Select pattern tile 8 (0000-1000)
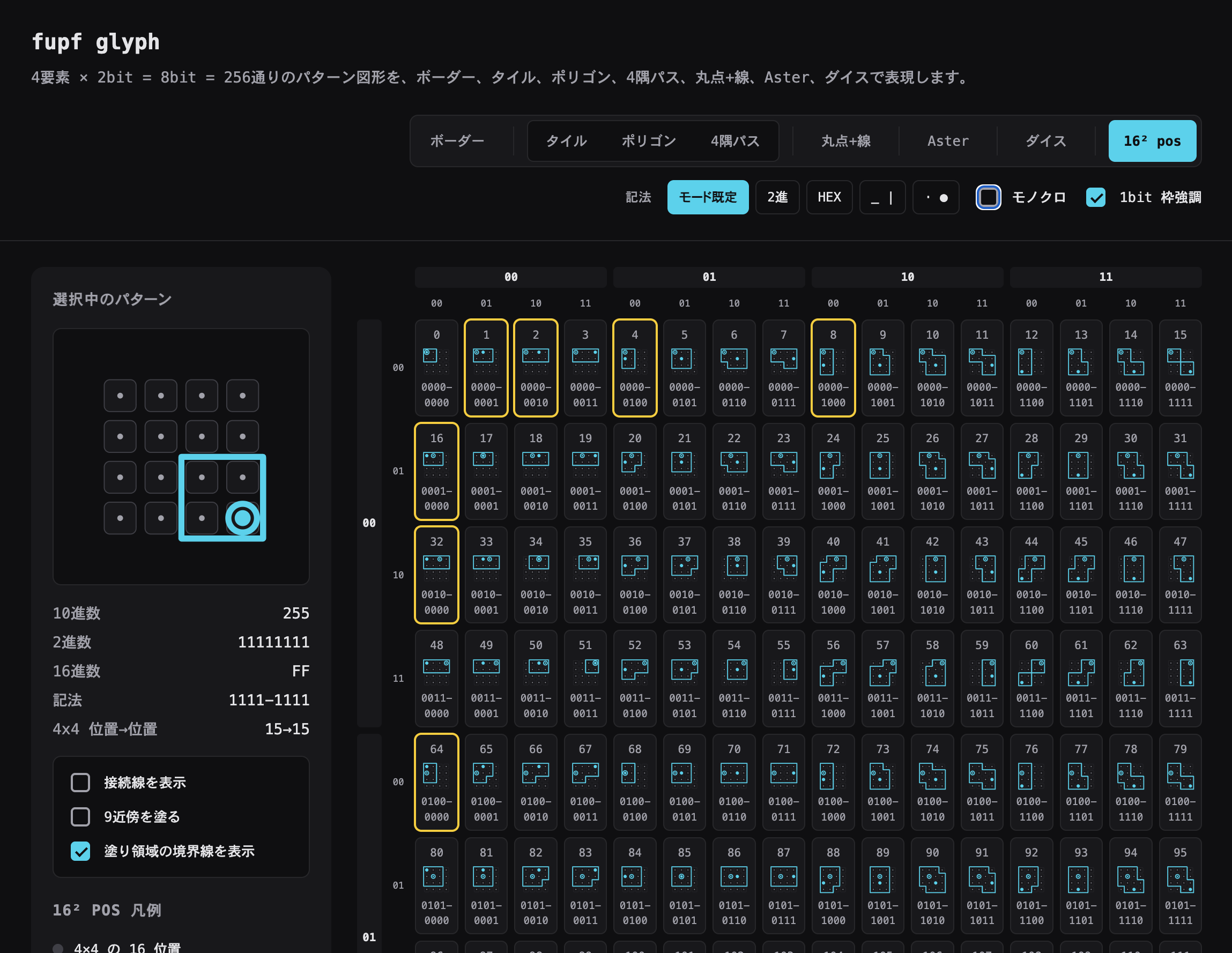Image resolution: width=1232 pixels, height=953 pixels. pyautogui.click(x=833, y=368)
